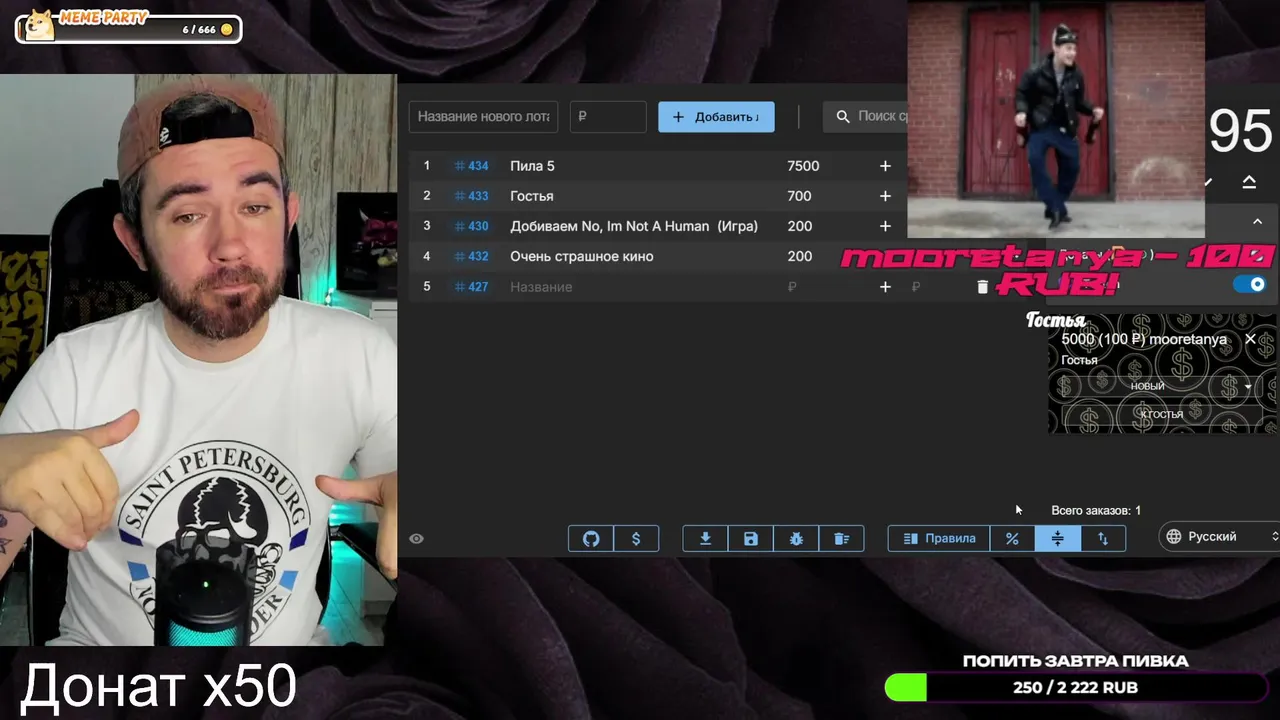This screenshot has width=1280, height=720.
Task: Click the 7500 amount value
Action: tap(803, 166)
